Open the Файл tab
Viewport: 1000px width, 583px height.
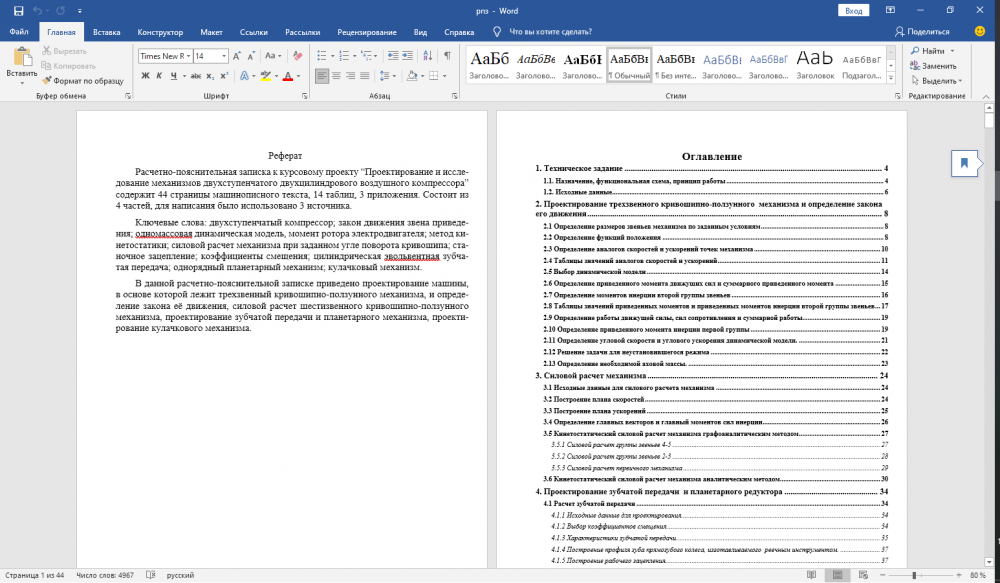[19, 32]
